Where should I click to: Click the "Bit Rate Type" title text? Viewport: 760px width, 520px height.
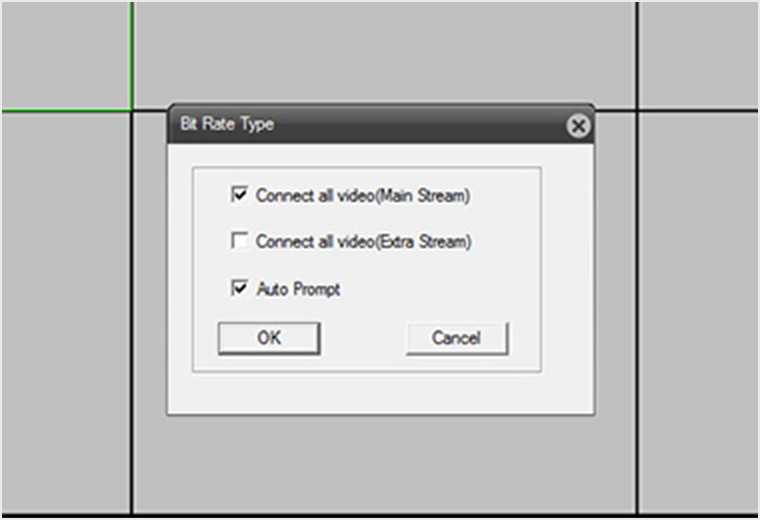click(x=226, y=125)
